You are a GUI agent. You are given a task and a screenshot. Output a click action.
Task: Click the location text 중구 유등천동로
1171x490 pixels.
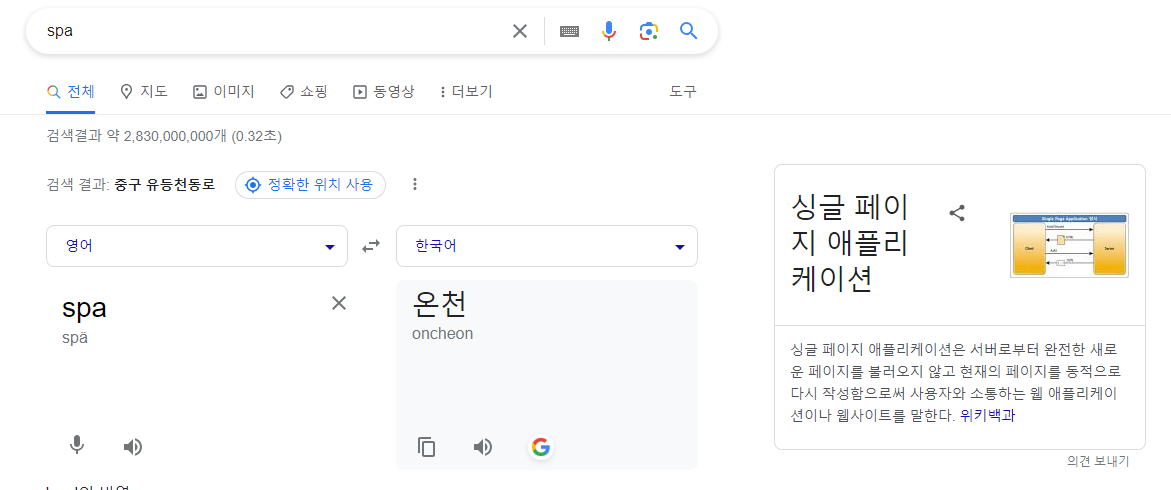point(164,184)
